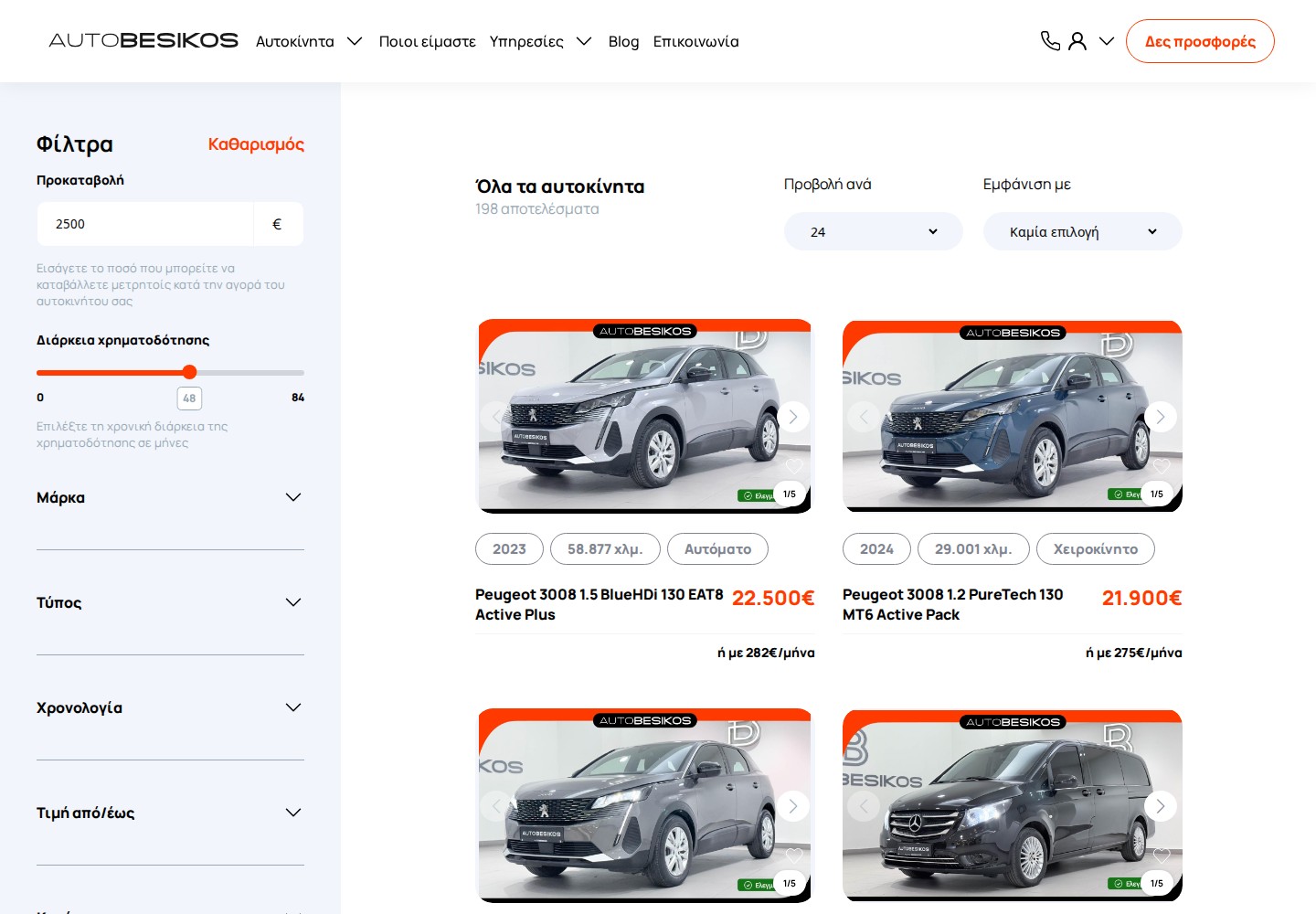This screenshot has height=914, width=1316.
Task: Show previous photo of the black Mercedes van
Action: point(864,806)
